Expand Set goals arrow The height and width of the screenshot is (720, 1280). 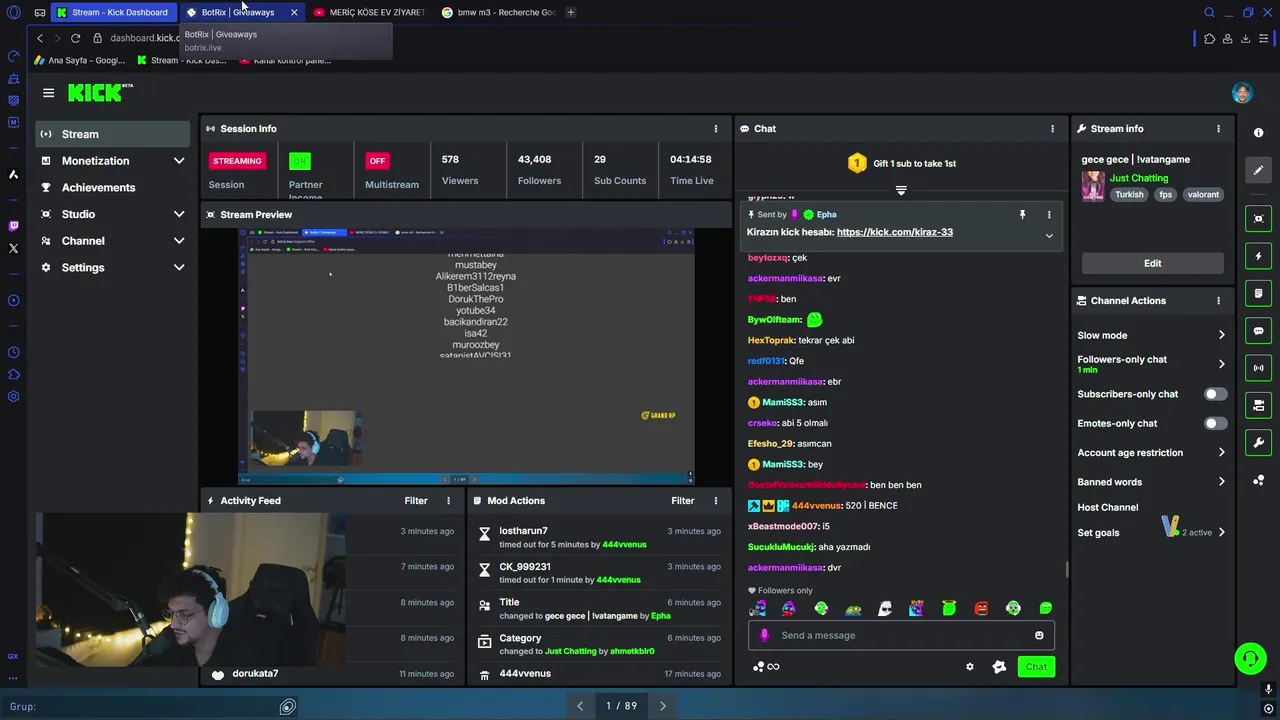pos(1221,533)
